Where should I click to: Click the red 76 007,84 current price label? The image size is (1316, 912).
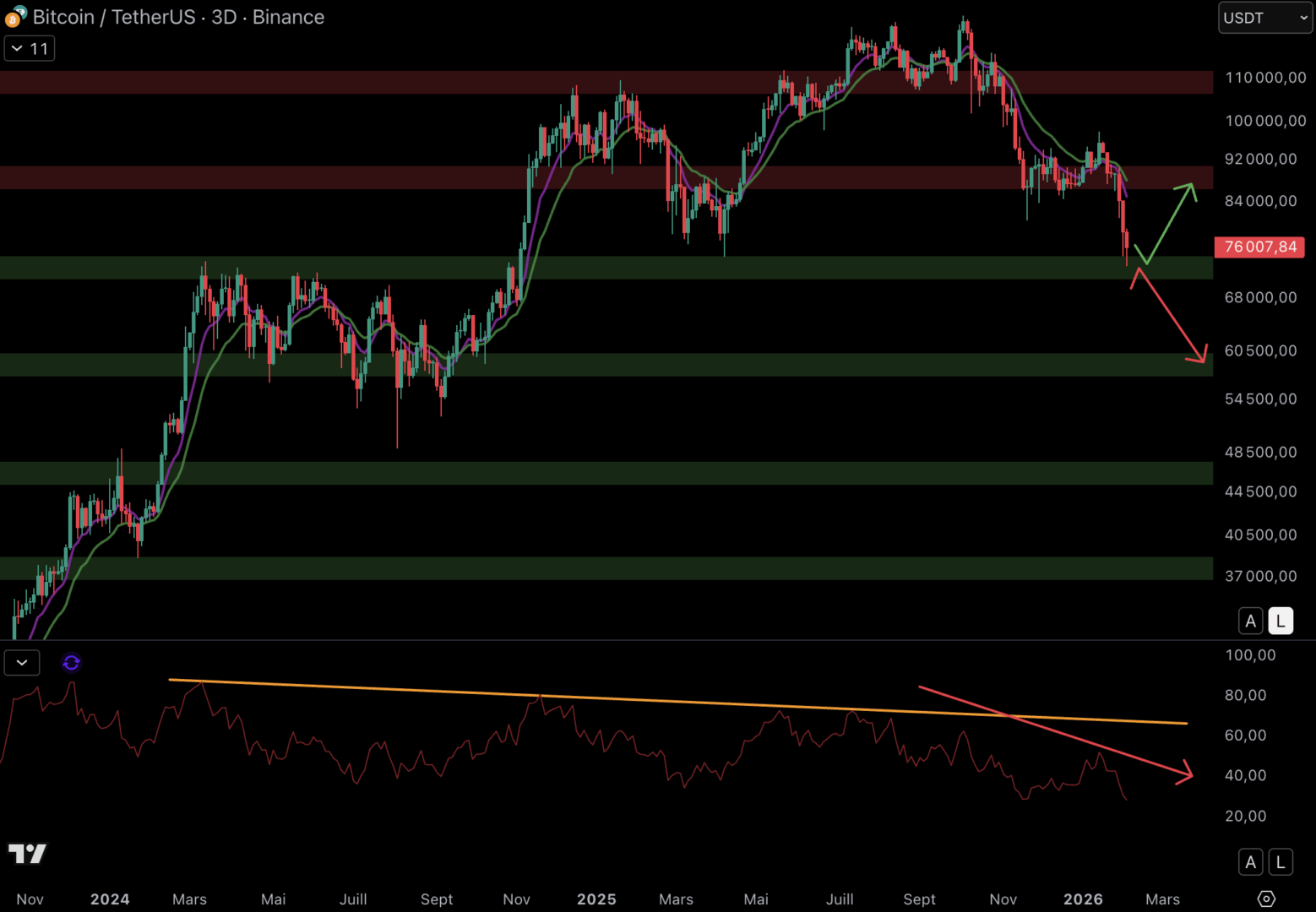(1259, 247)
